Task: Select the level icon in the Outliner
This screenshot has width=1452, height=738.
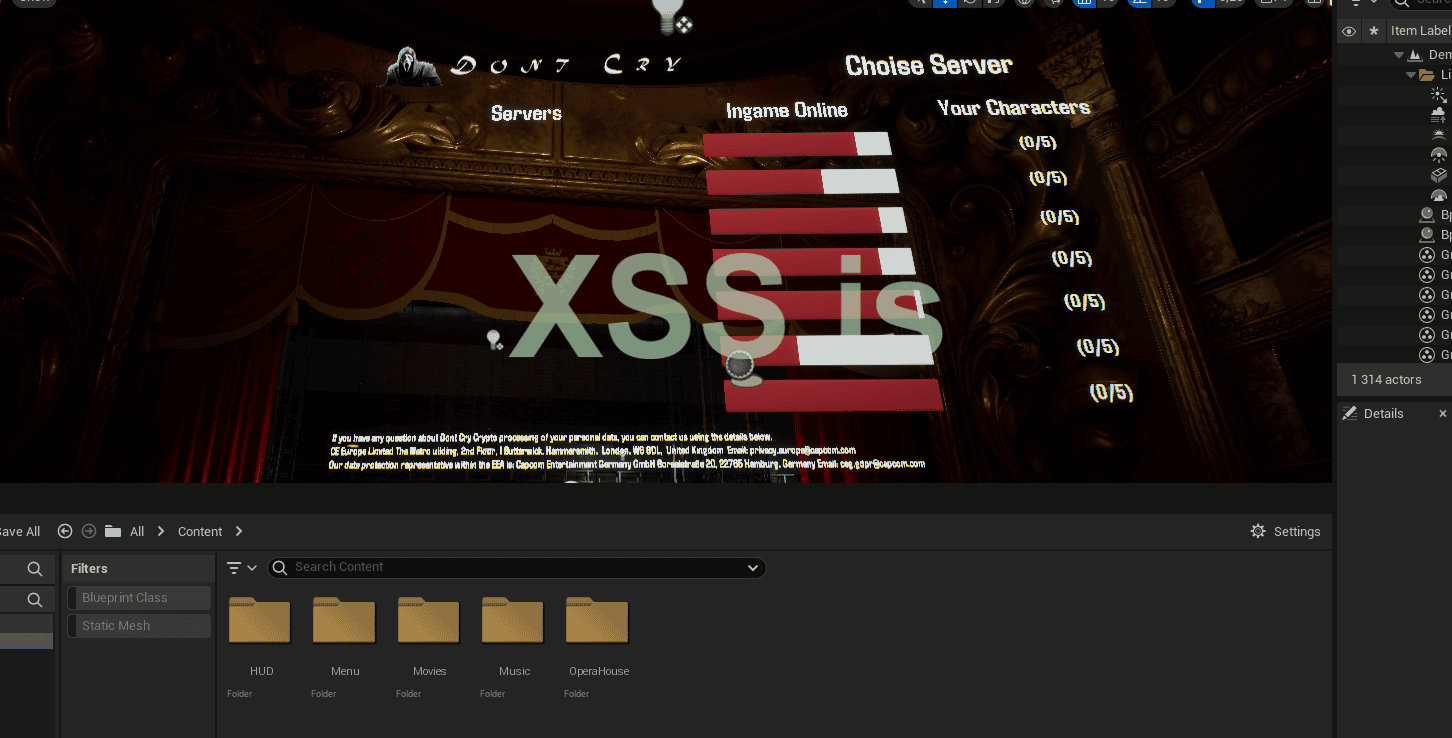Action: (1415, 55)
